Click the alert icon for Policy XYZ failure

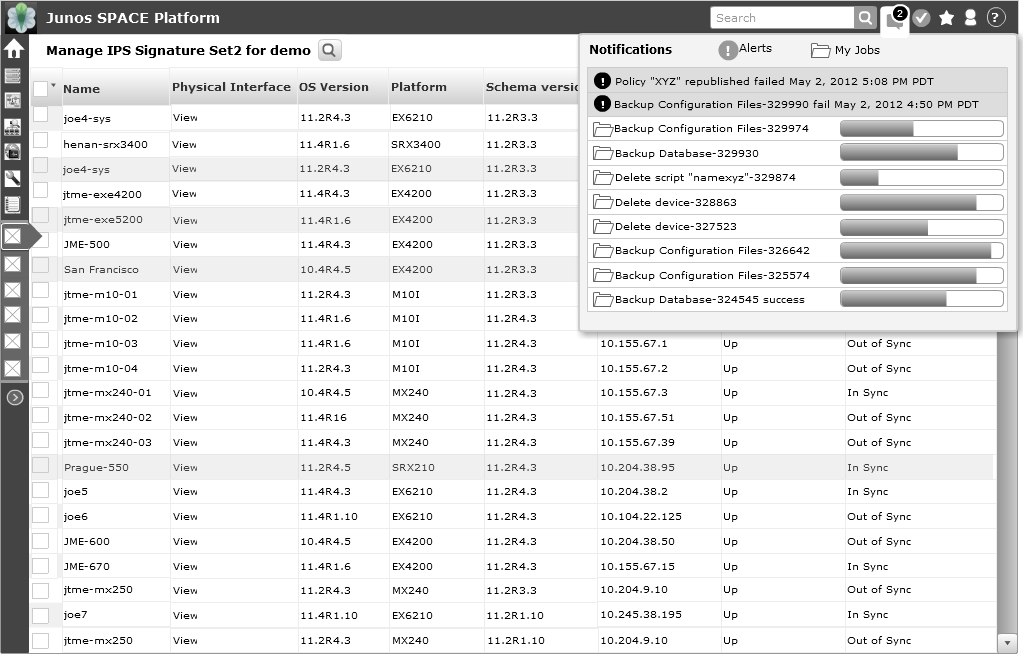coord(602,81)
